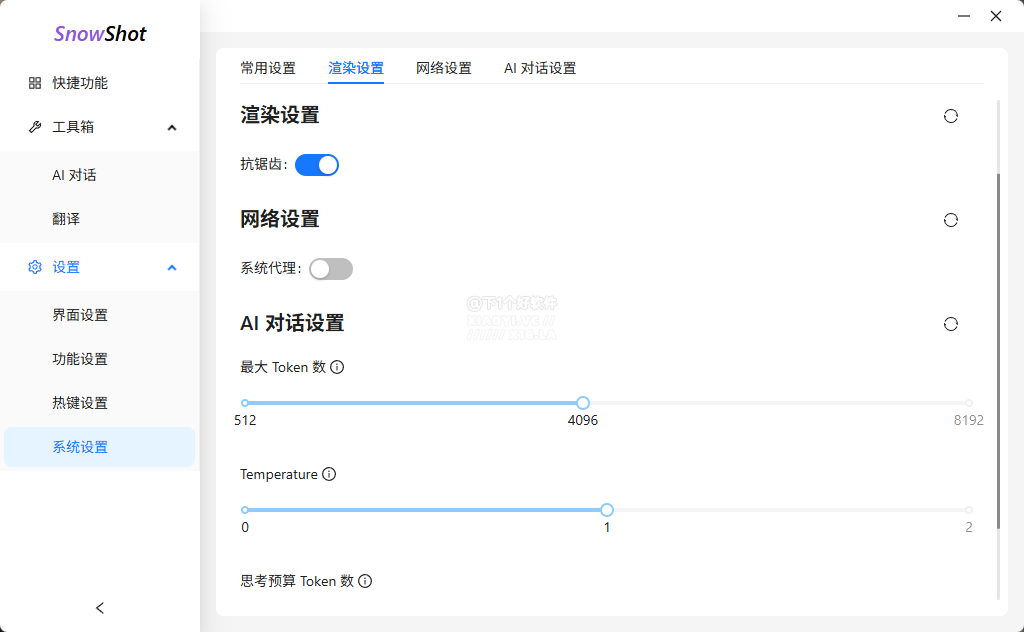Click info icon beside 最大 Token 数
The image size is (1024, 632).
(337, 367)
